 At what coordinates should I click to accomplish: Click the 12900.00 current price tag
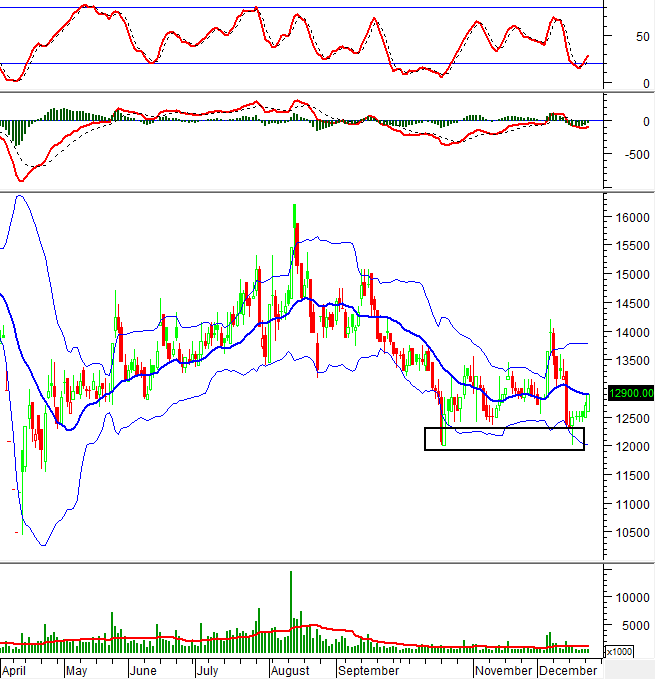630,393
